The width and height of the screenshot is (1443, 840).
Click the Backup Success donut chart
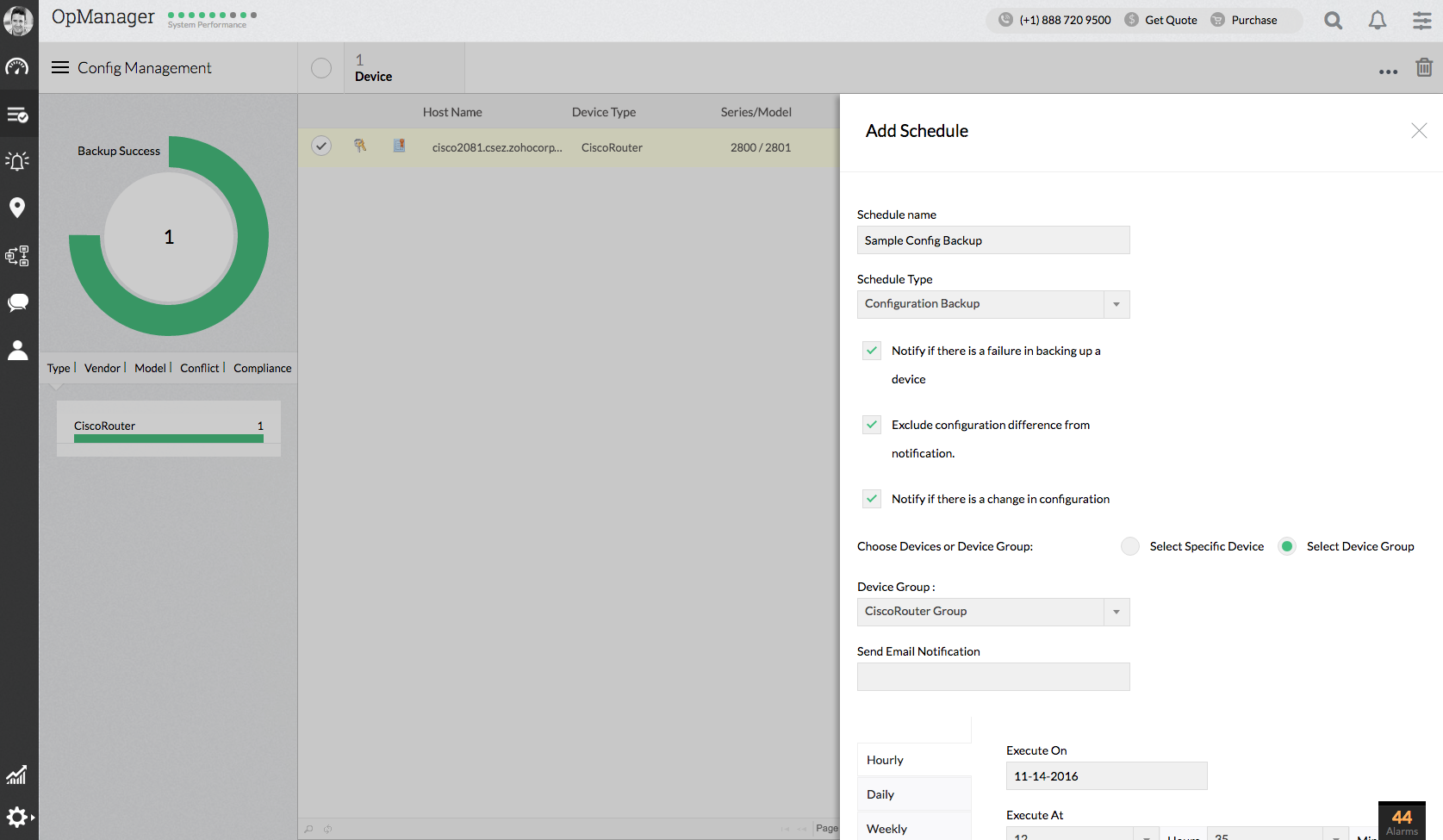(x=169, y=236)
